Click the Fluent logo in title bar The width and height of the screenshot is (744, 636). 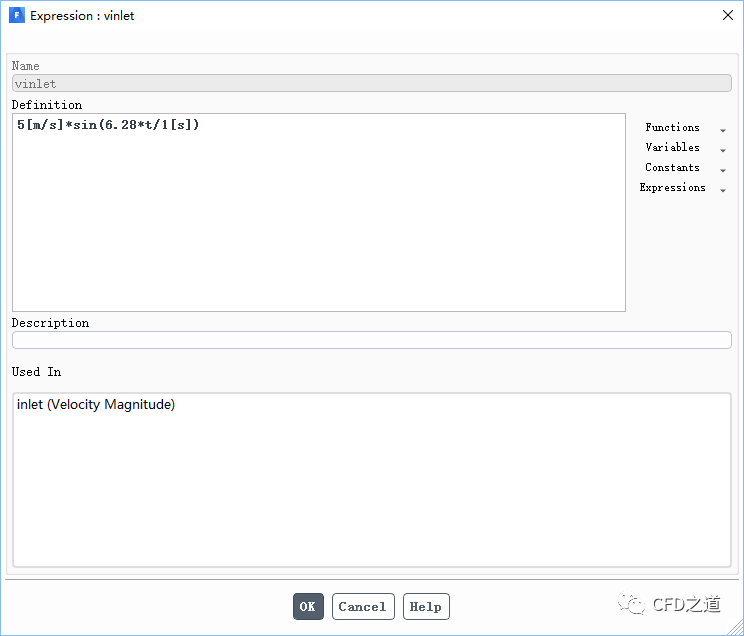pyautogui.click(x=16, y=16)
